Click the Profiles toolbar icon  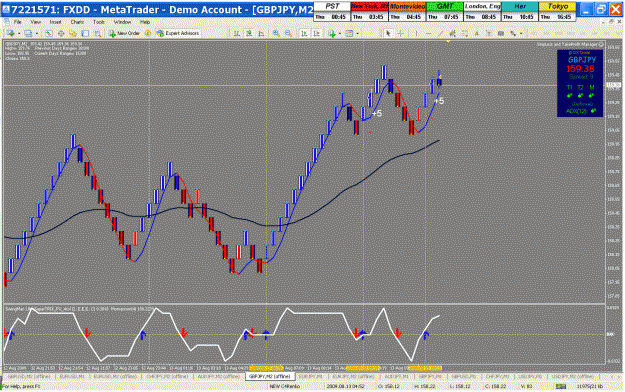click(28, 34)
